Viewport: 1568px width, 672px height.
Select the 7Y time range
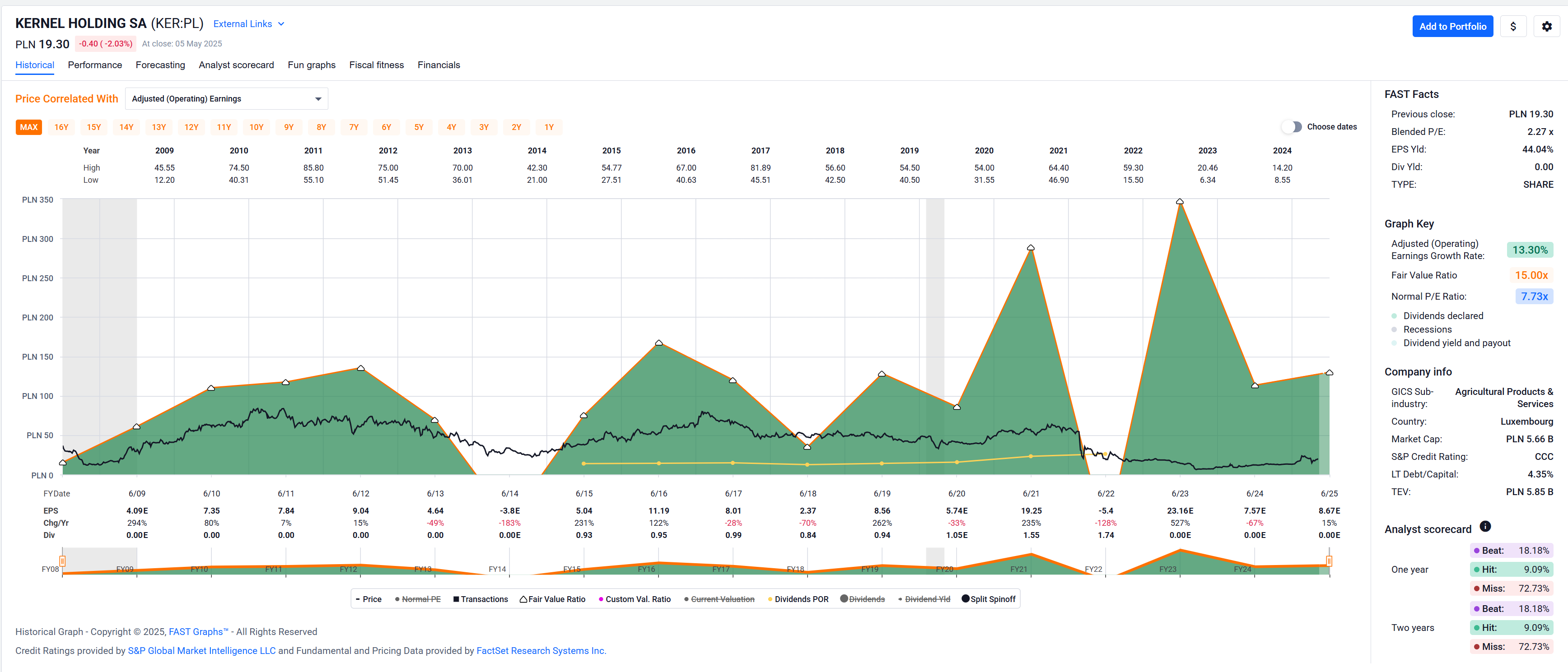(354, 127)
